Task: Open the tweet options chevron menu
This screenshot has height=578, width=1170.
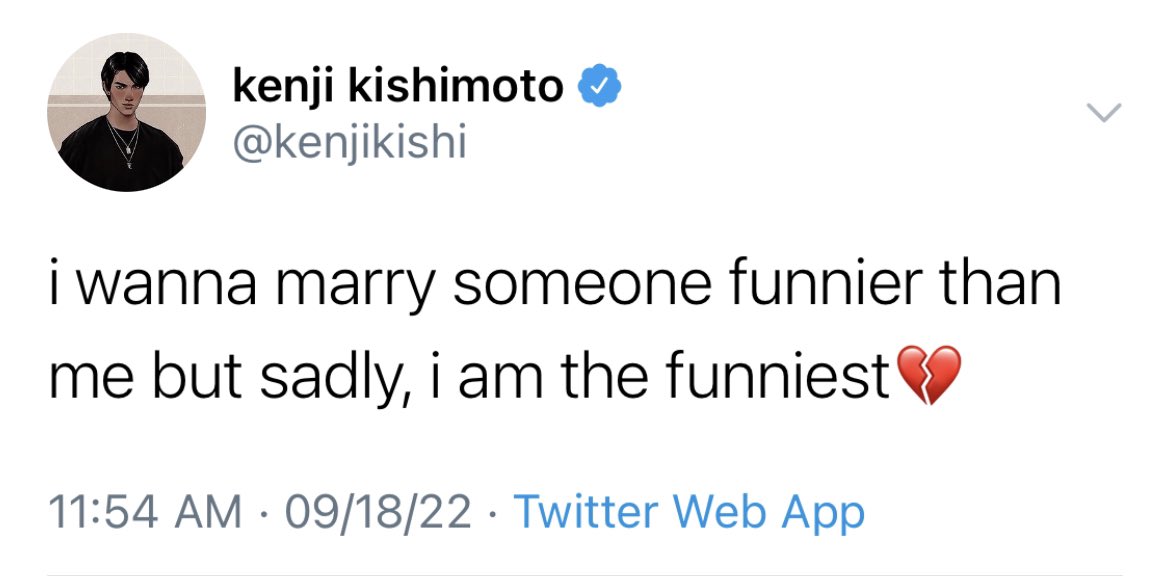Action: click(1104, 113)
